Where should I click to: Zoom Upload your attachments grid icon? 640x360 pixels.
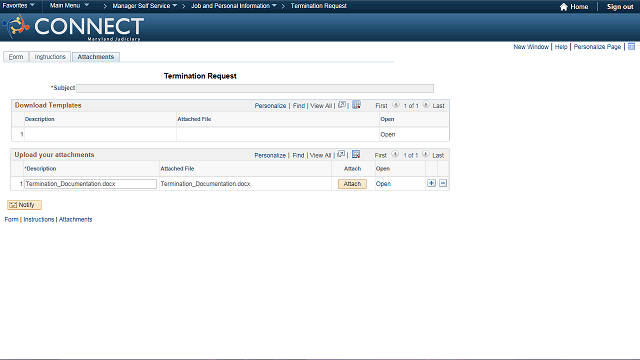click(341, 154)
